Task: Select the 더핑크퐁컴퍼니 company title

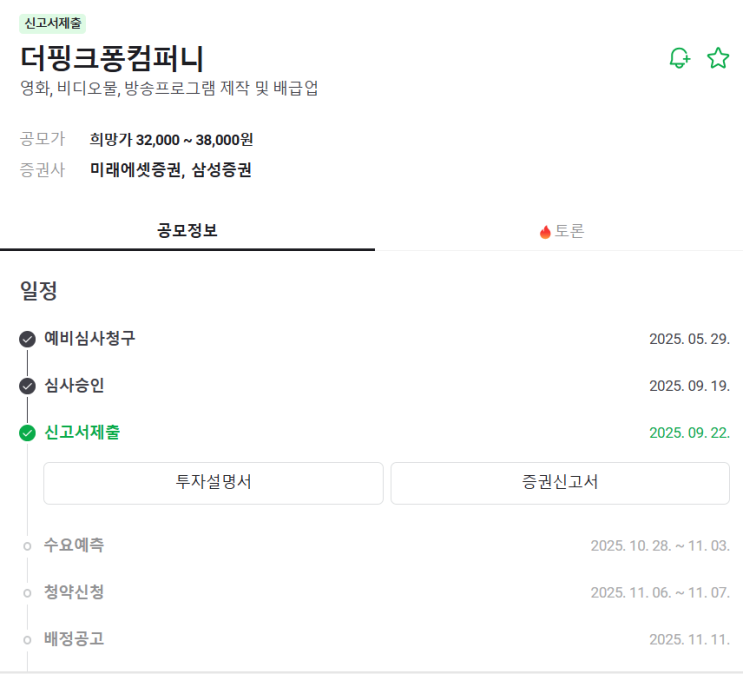Action: coord(111,58)
